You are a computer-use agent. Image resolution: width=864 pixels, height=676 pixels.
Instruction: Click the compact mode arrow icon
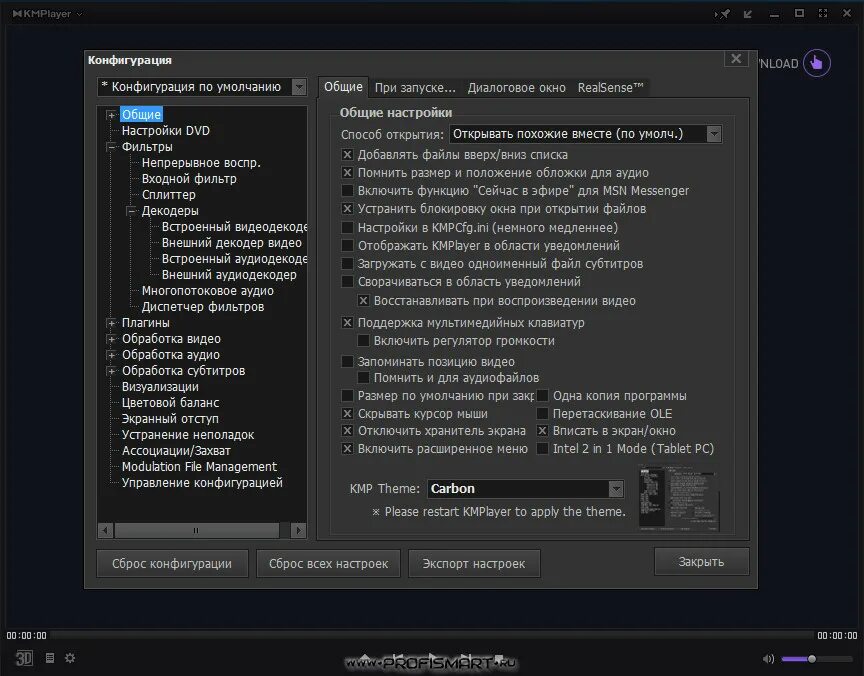(748, 14)
